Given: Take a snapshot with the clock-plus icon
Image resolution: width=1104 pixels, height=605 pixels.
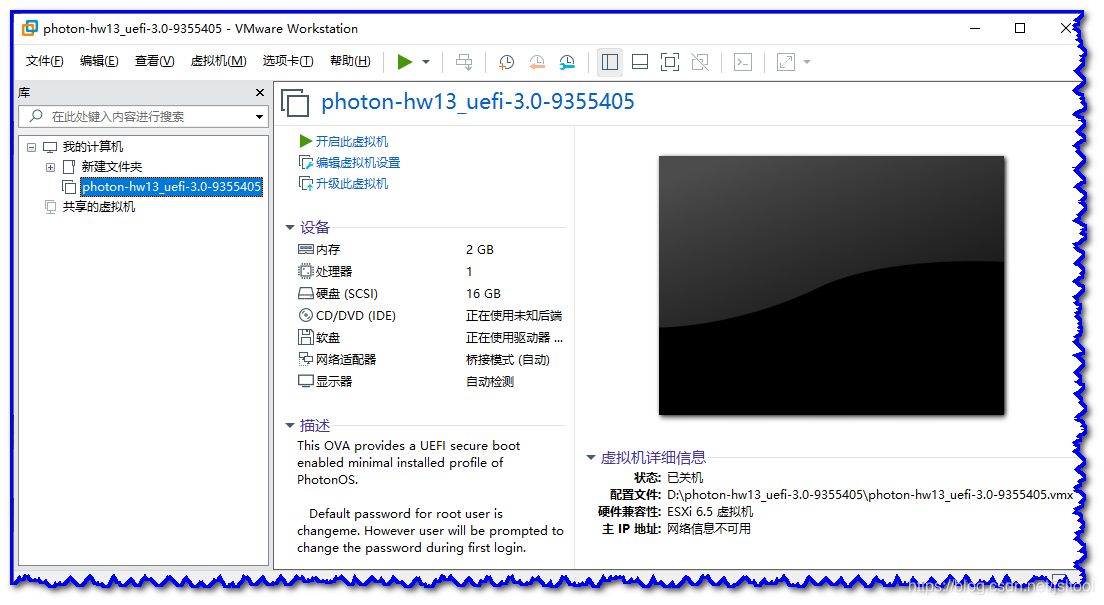Looking at the screenshot, I should click(506, 62).
